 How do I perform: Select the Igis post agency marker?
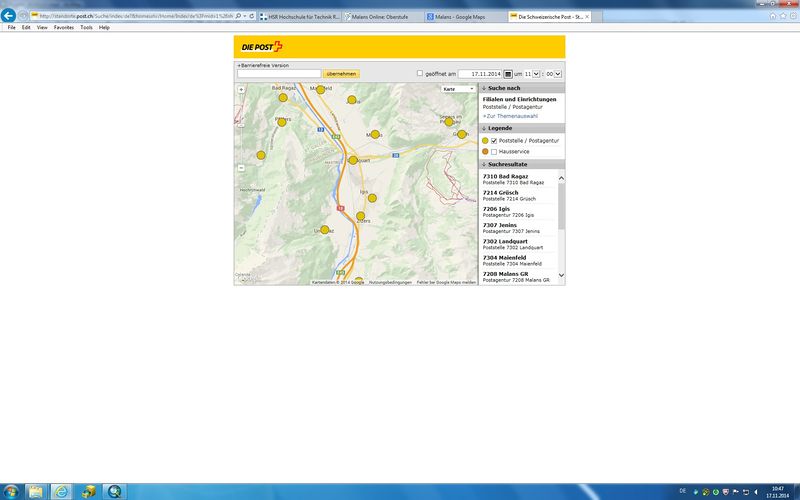(x=372, y=198)
